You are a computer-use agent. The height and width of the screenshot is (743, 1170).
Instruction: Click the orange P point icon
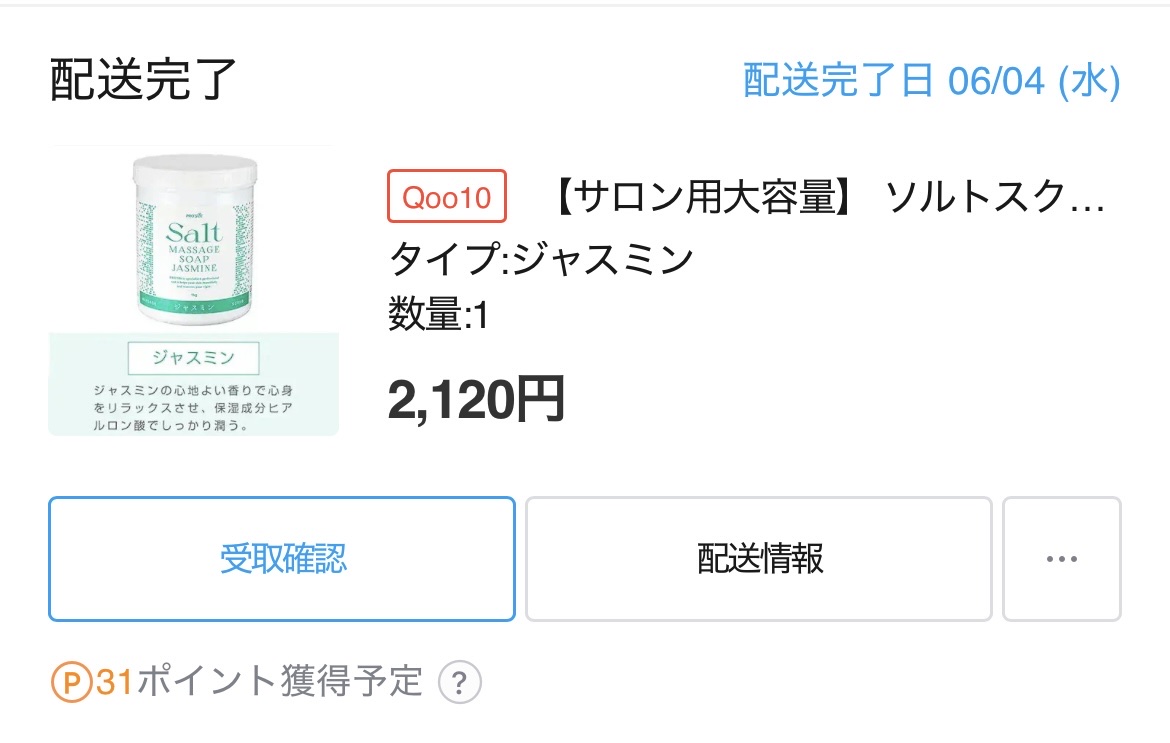[72, 683]
